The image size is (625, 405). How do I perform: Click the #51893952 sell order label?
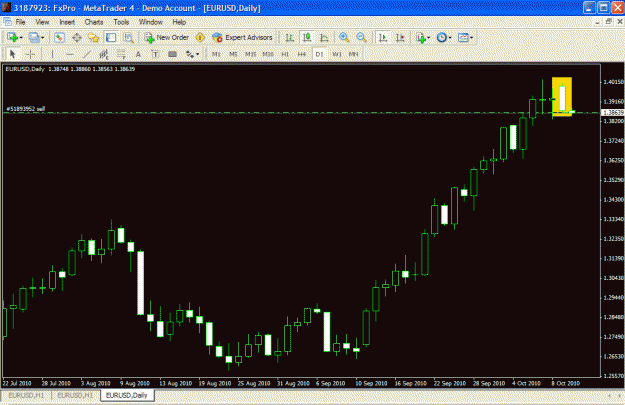(x=26, y=108)
